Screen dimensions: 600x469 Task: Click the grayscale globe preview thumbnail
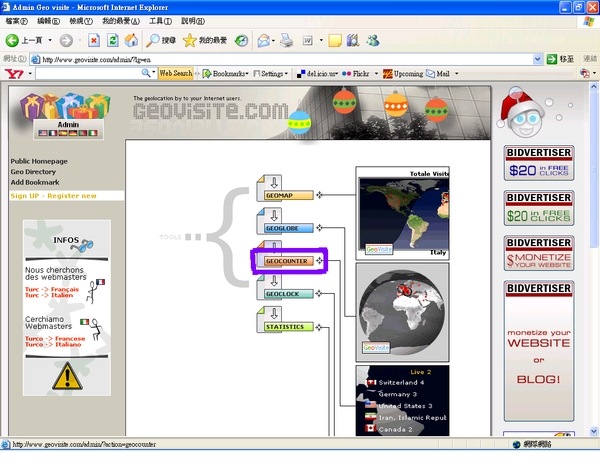coord(402,312)
